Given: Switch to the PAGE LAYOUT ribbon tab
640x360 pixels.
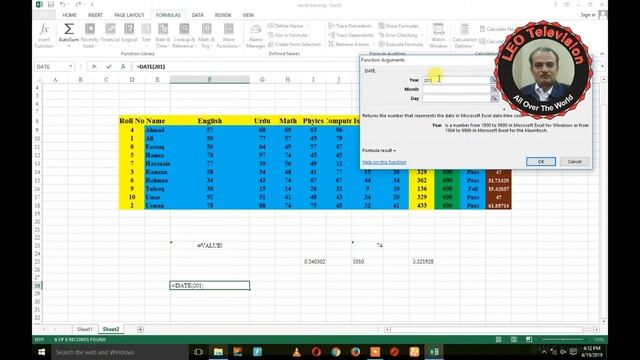Looking at the screenshot, I should [x=129, y=15].
